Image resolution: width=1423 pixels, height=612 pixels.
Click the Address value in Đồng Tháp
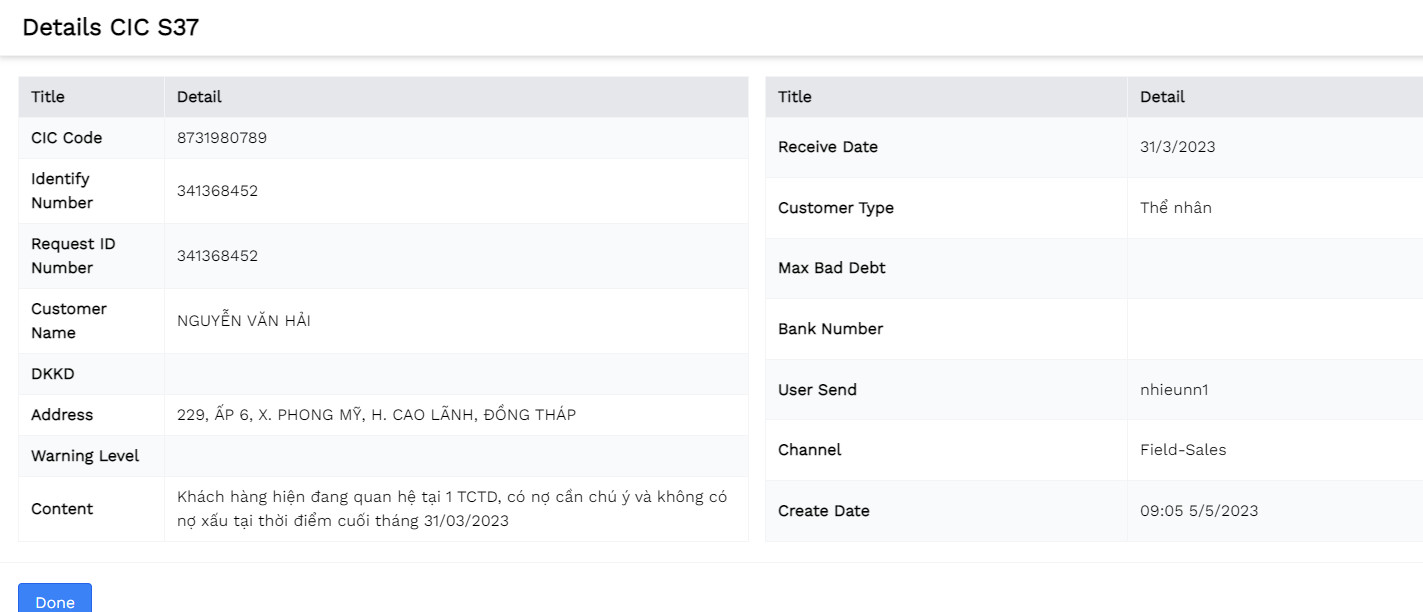(x=376, y=415)
